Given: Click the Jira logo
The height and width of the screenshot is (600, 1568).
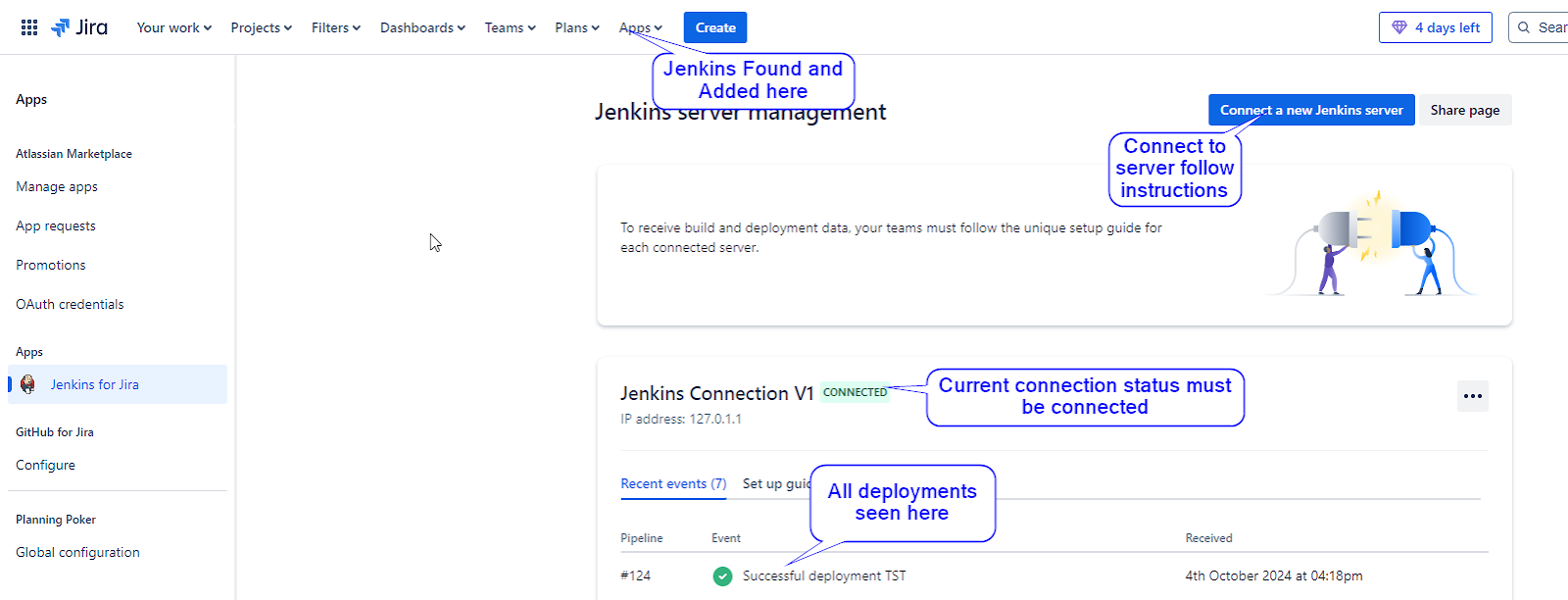Looking at the screenshot, I should (x=79, y=27).
